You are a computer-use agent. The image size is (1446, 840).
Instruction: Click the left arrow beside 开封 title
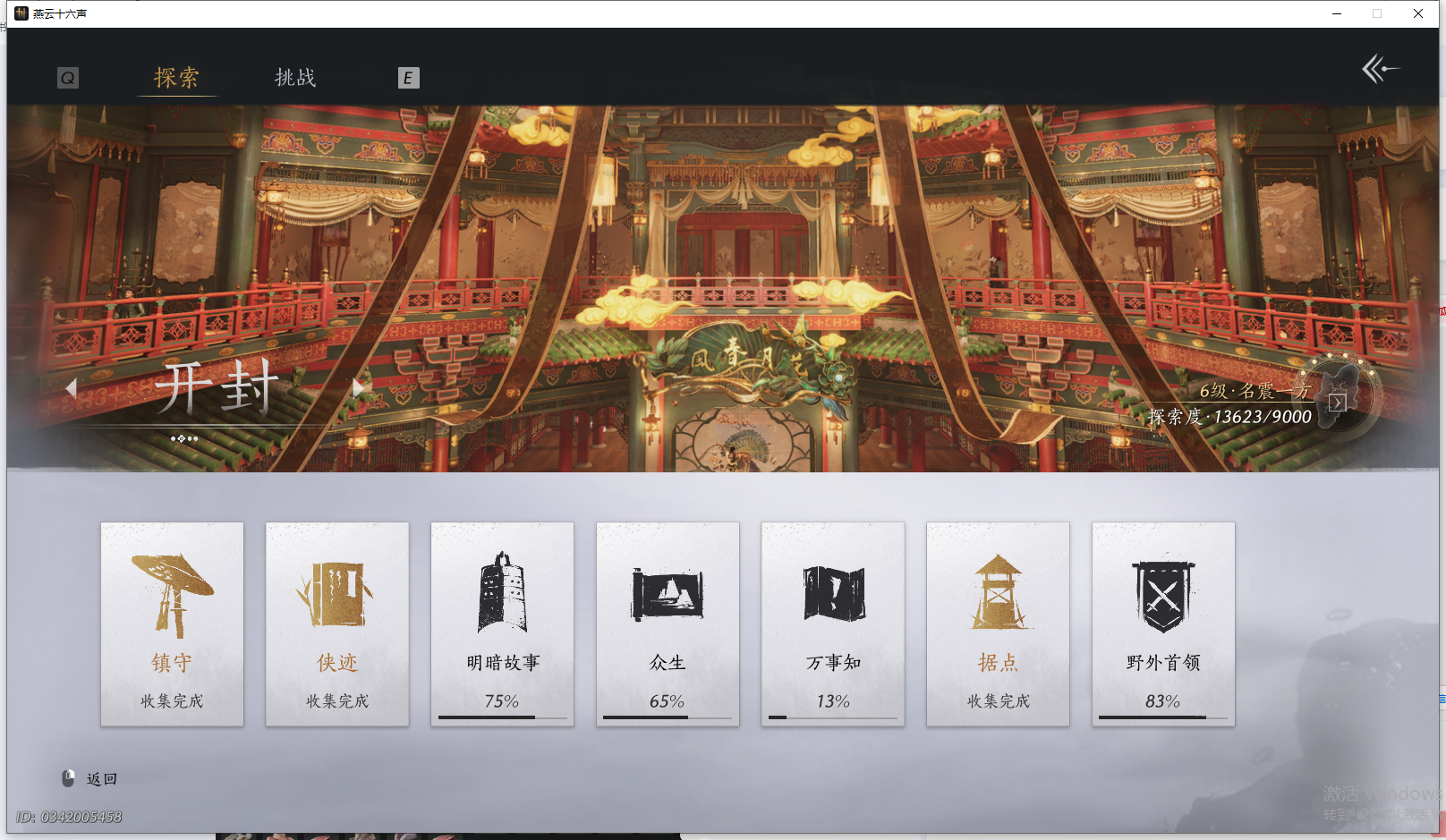(72, 386)
